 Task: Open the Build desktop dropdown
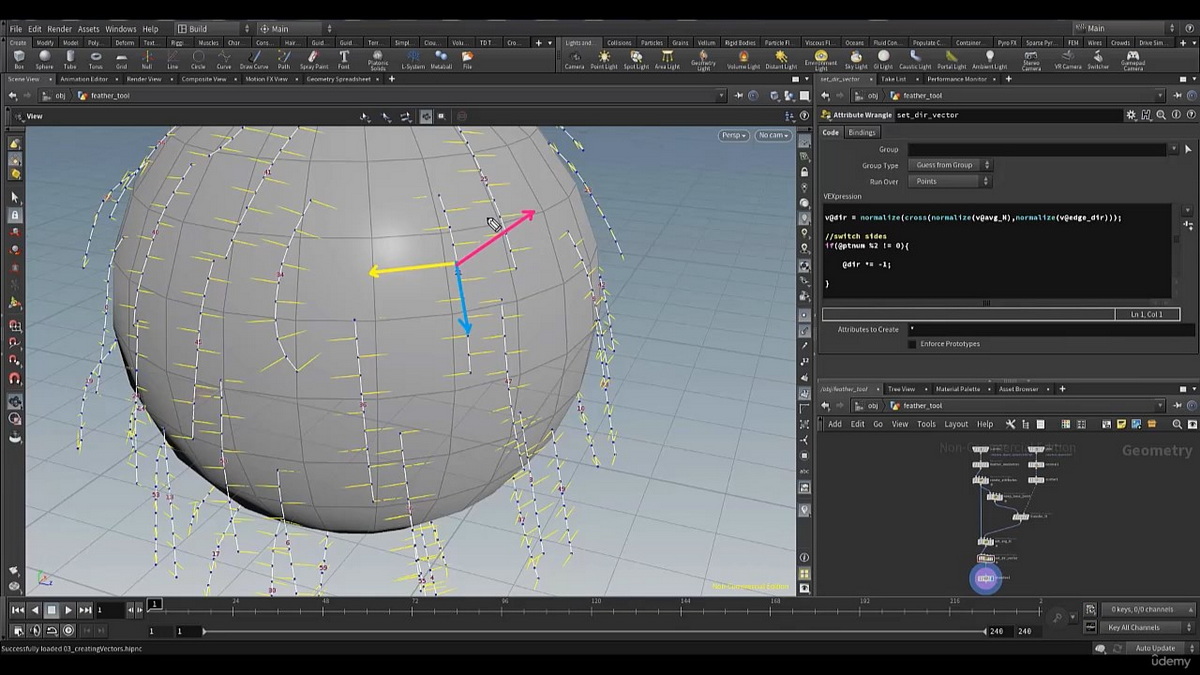point(212,29)
